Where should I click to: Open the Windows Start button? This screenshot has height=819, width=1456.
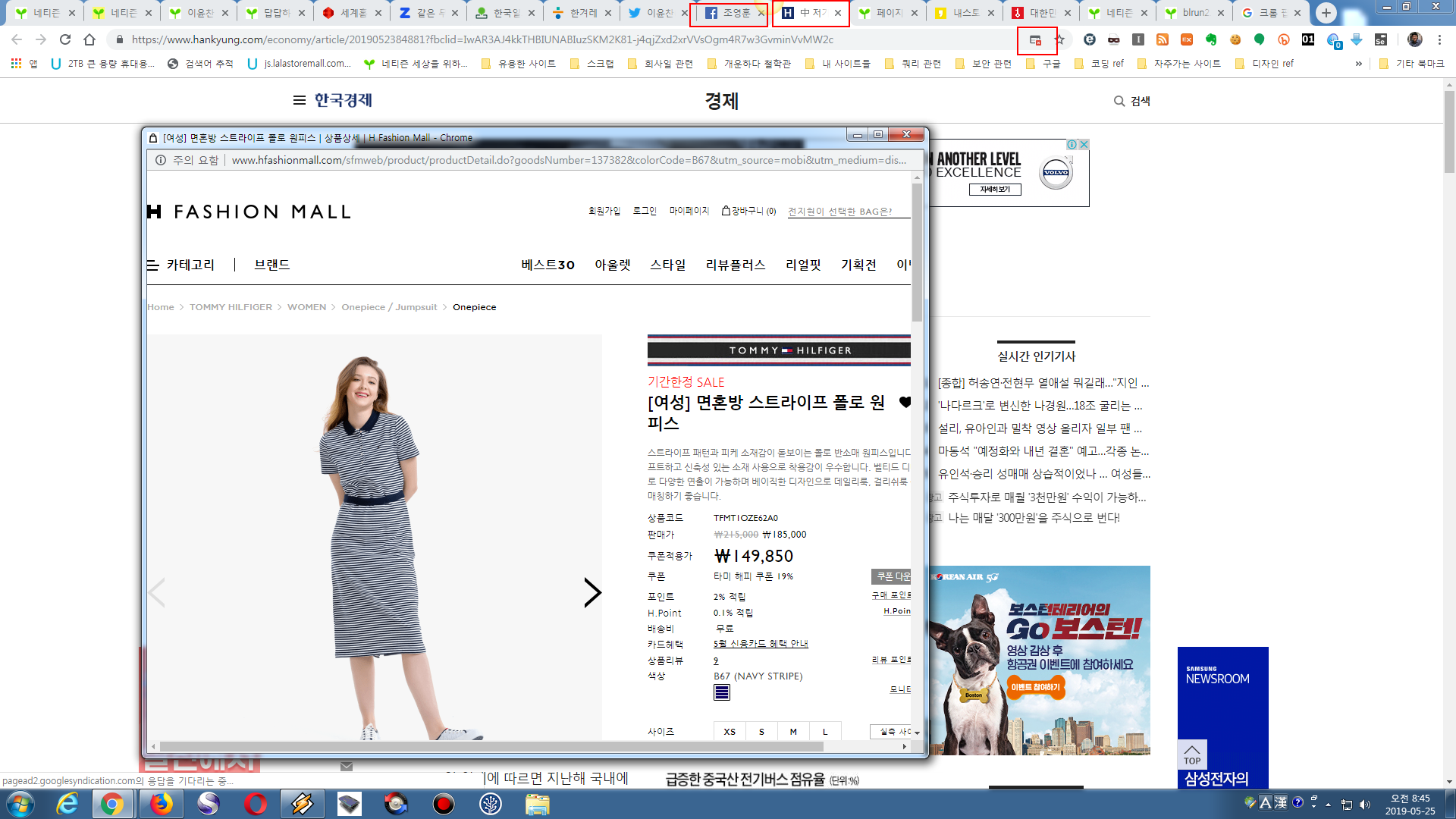click(20, 804)
